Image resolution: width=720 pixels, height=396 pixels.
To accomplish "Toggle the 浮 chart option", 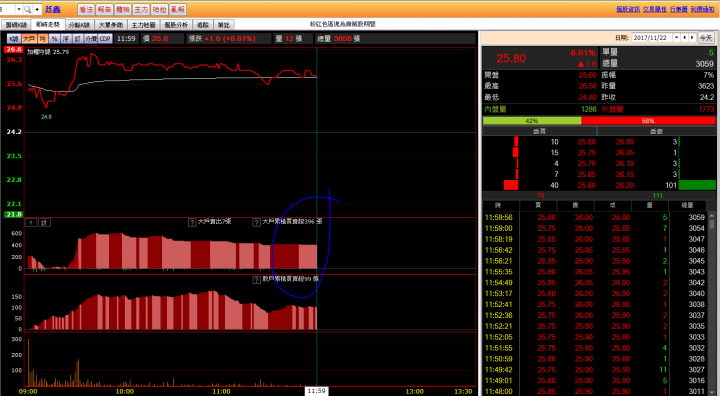I will pos(66,39).
